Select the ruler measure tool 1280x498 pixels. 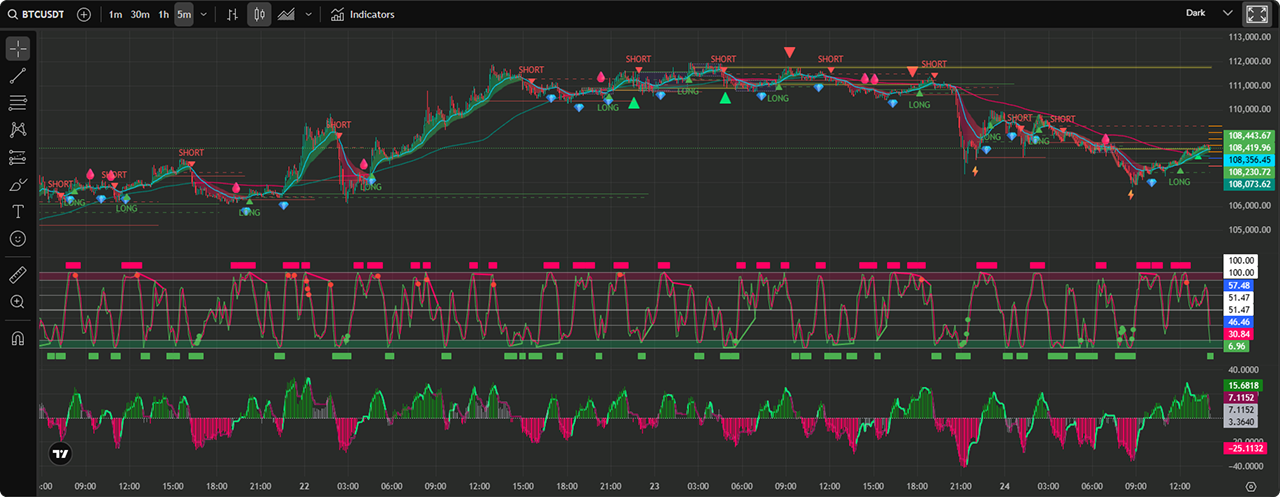18,274
